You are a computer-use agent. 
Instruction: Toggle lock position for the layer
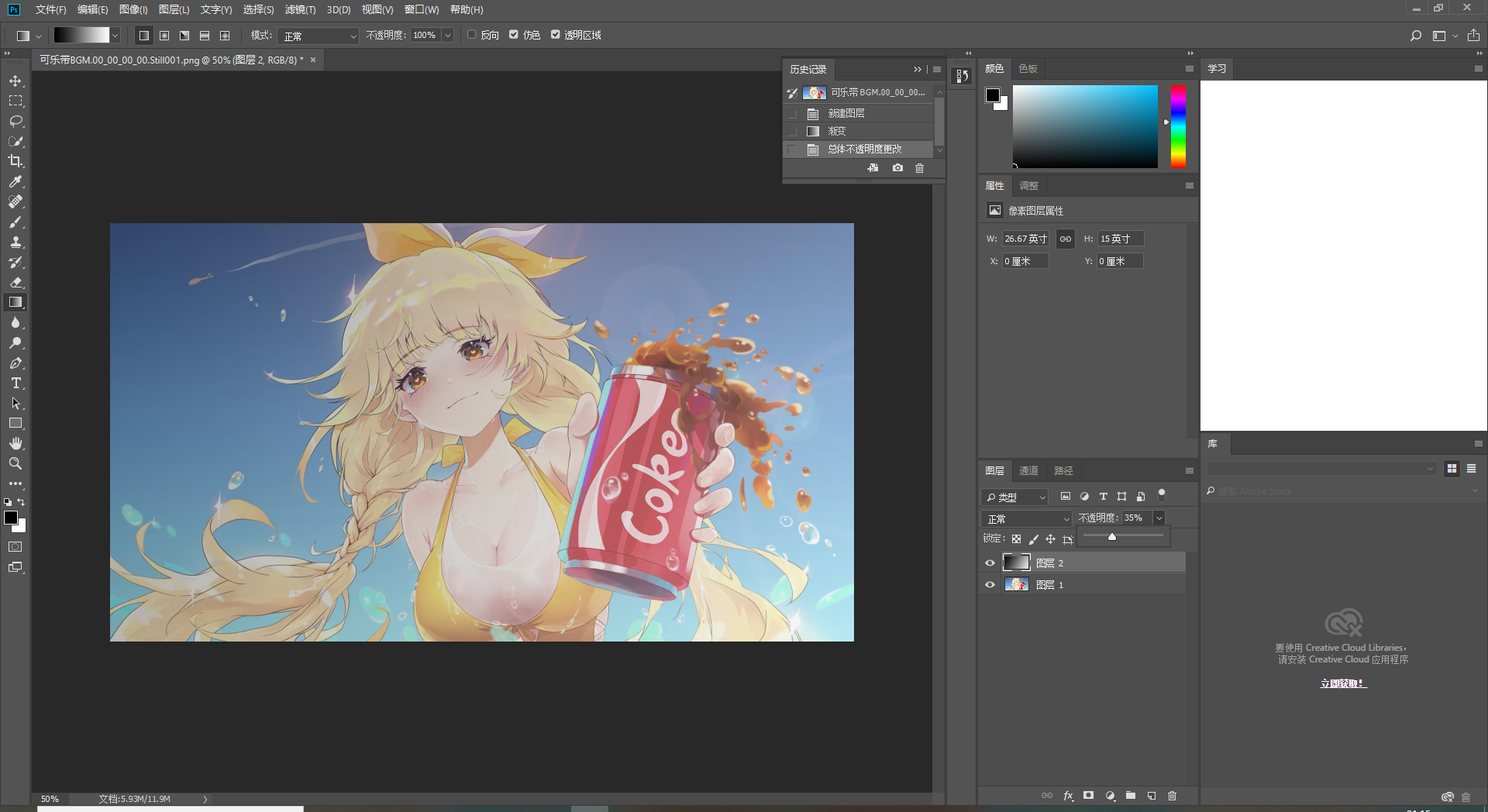(1050, 539)
